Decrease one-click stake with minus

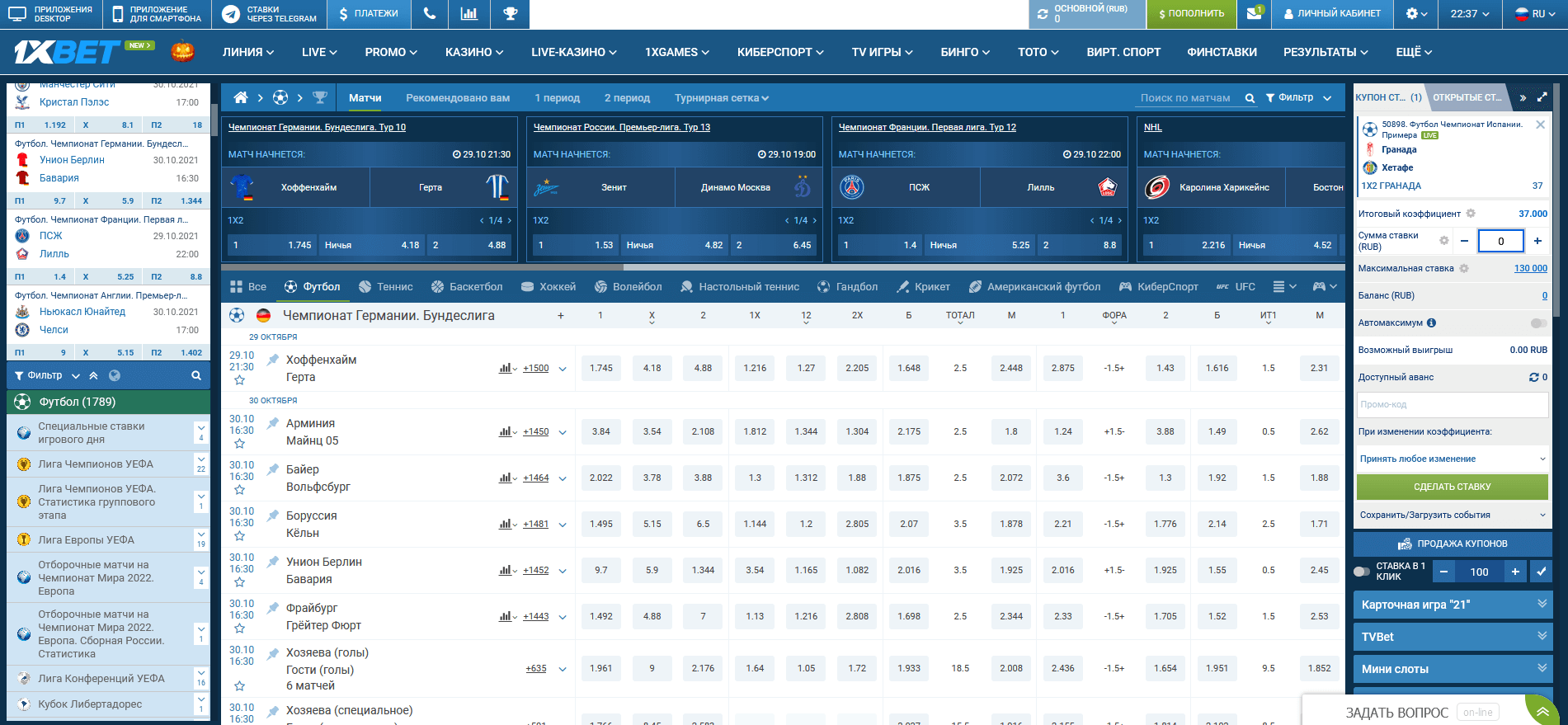click(x=1443, y=572)
